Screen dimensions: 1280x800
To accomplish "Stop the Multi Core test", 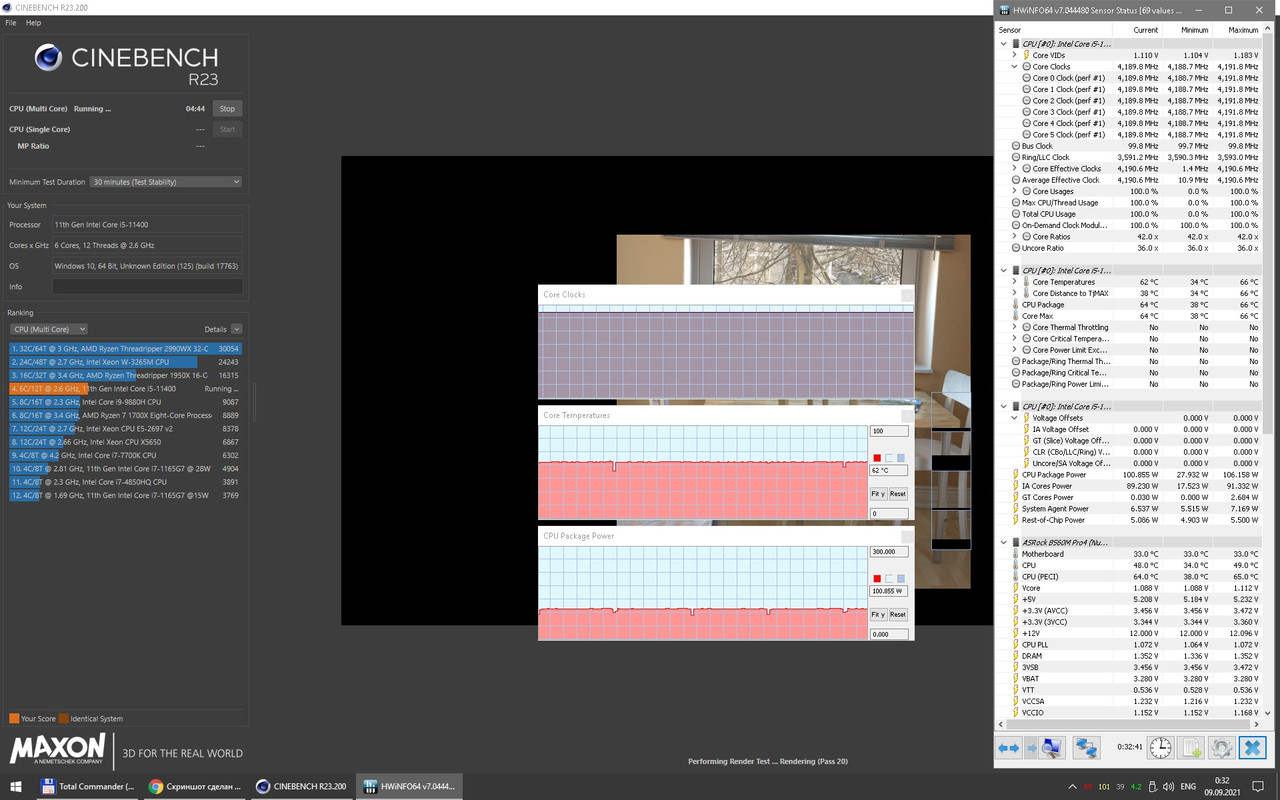I will coord(227,108).
